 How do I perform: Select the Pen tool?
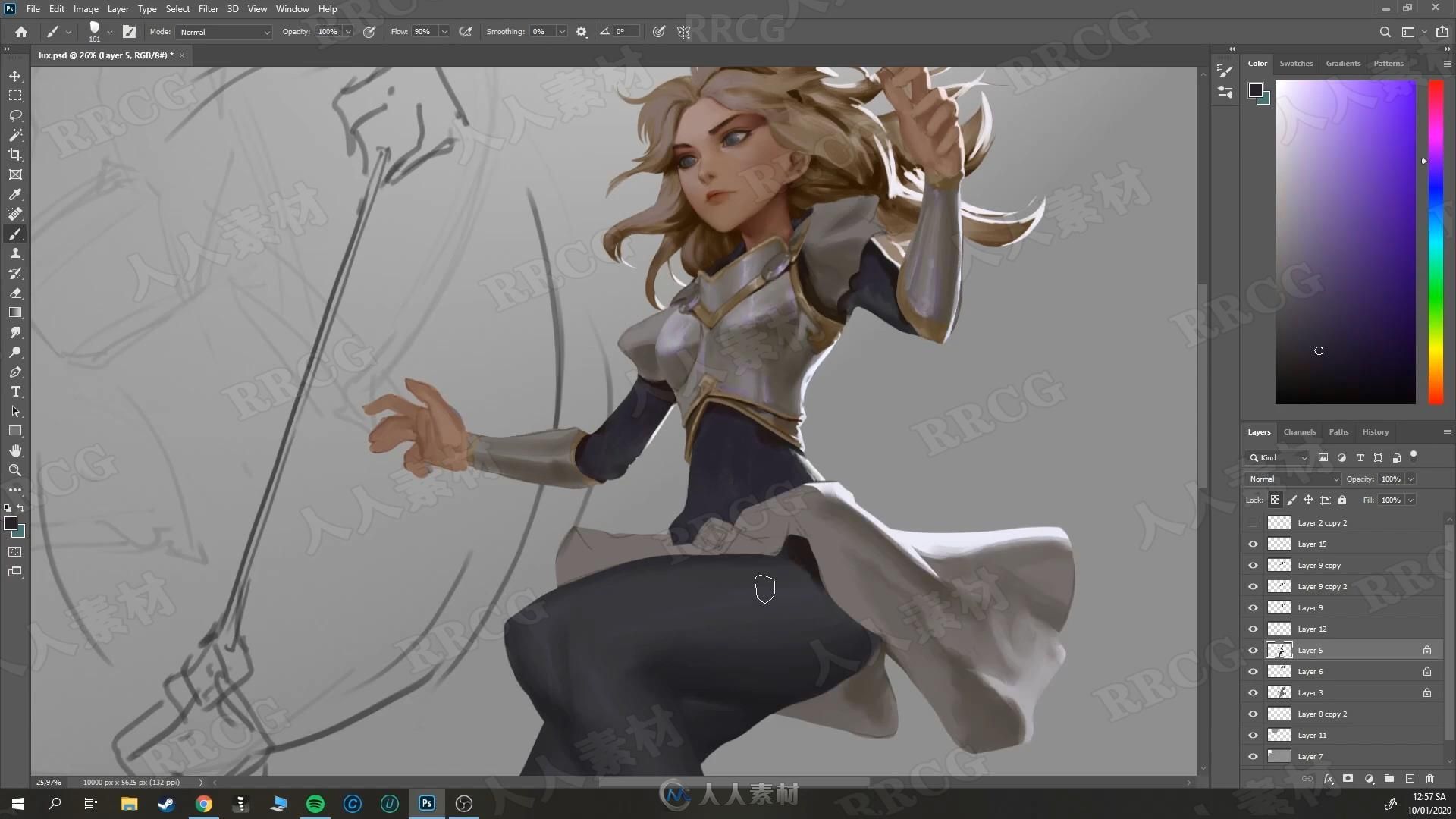[15, 372]
